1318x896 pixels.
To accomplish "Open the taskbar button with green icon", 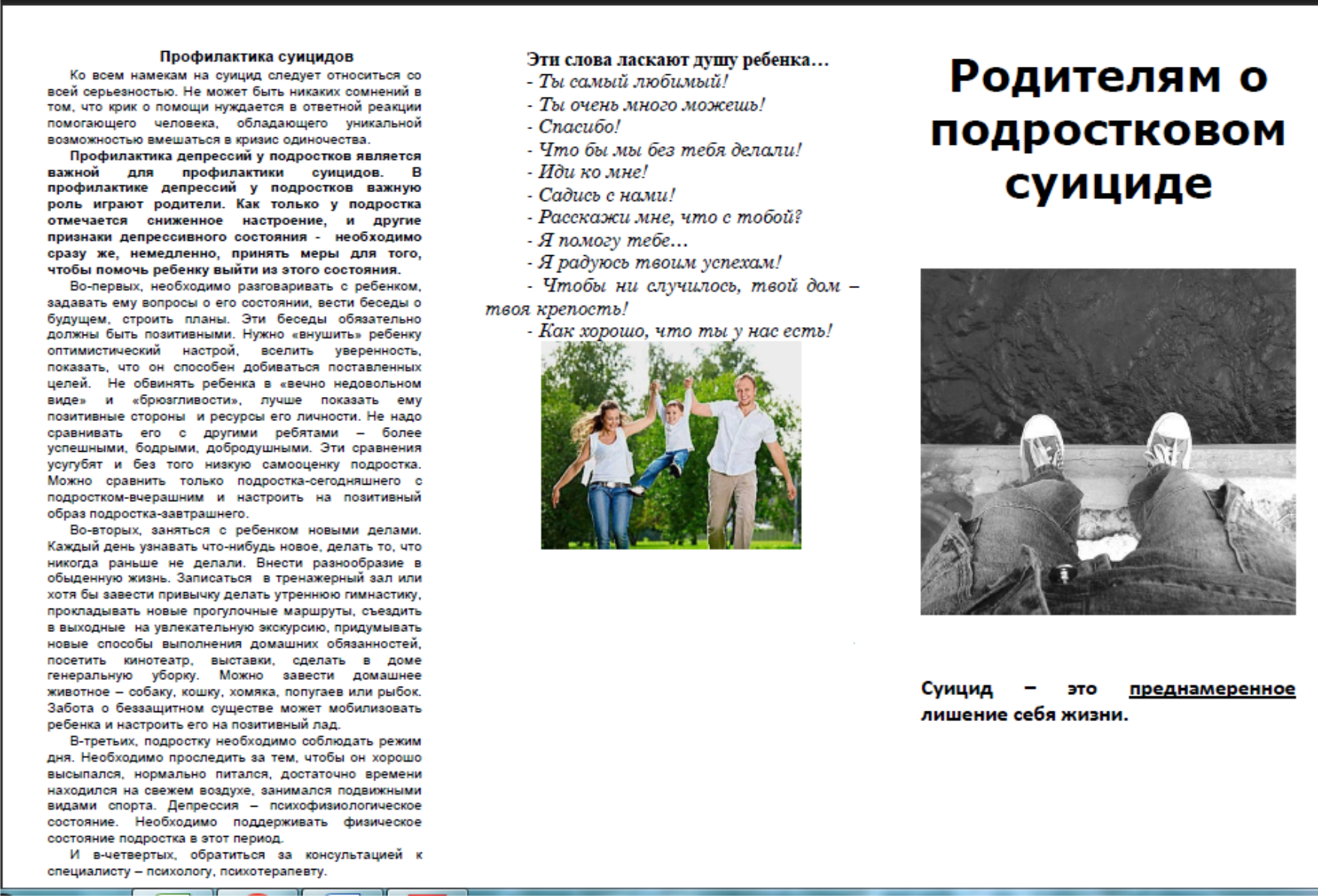I will point(174,892).
